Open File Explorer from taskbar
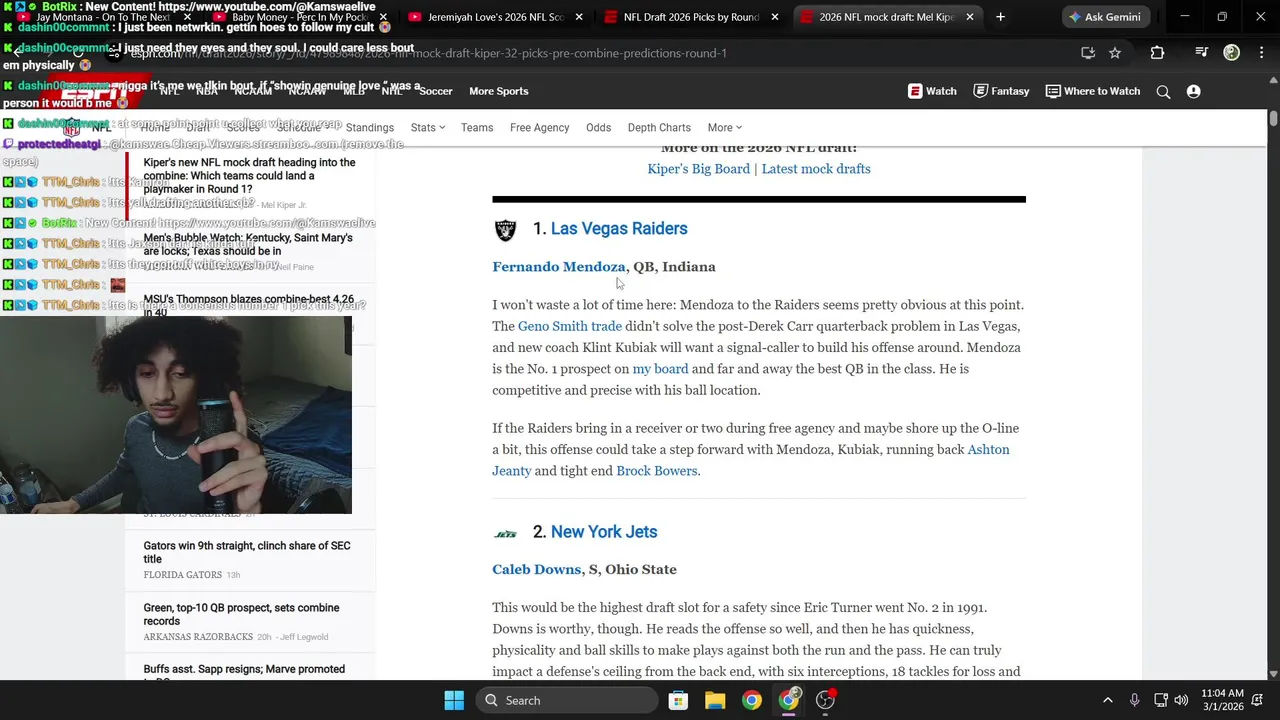Image resolution: width=1280 pixels, height=720 pixels. [x=715, y=700]
